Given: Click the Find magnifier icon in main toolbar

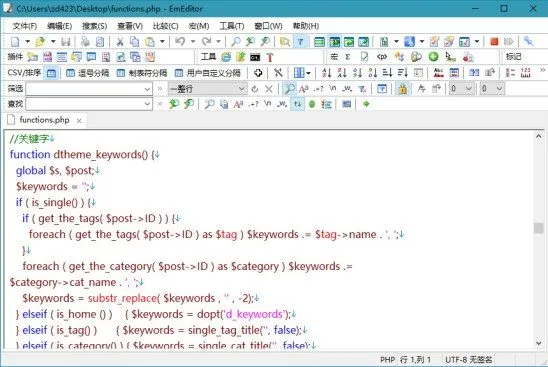Looking at the screenshot, I should click(x=236, y=42).
